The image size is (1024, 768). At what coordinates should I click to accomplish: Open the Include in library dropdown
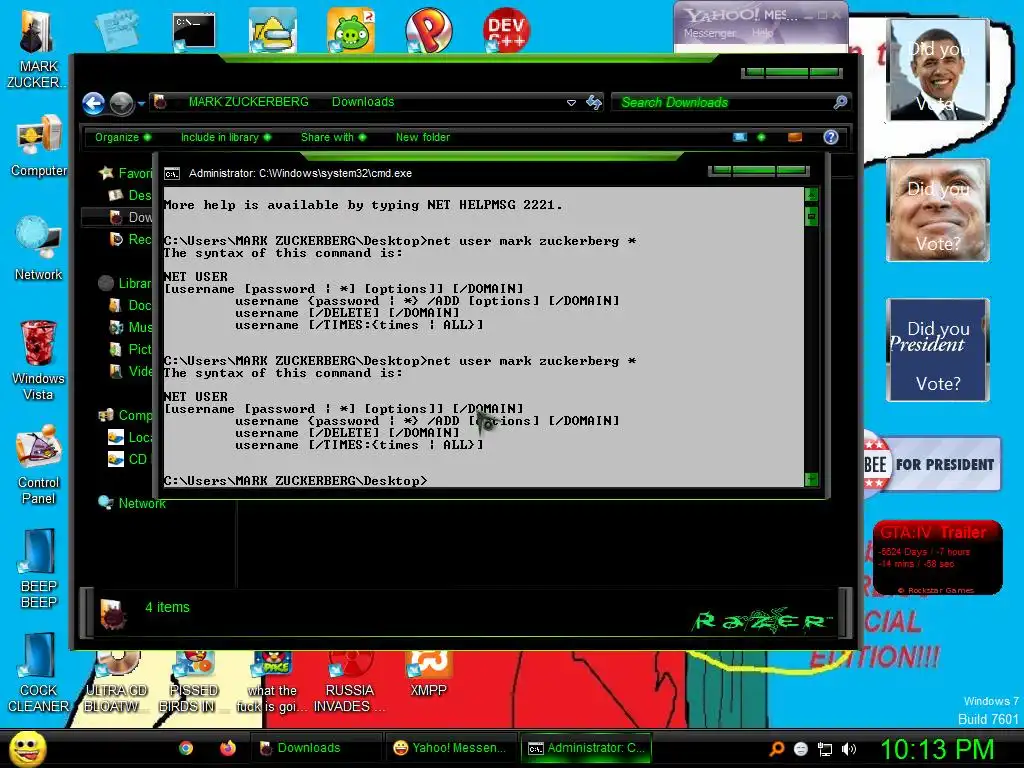click(x=225, y=137)
